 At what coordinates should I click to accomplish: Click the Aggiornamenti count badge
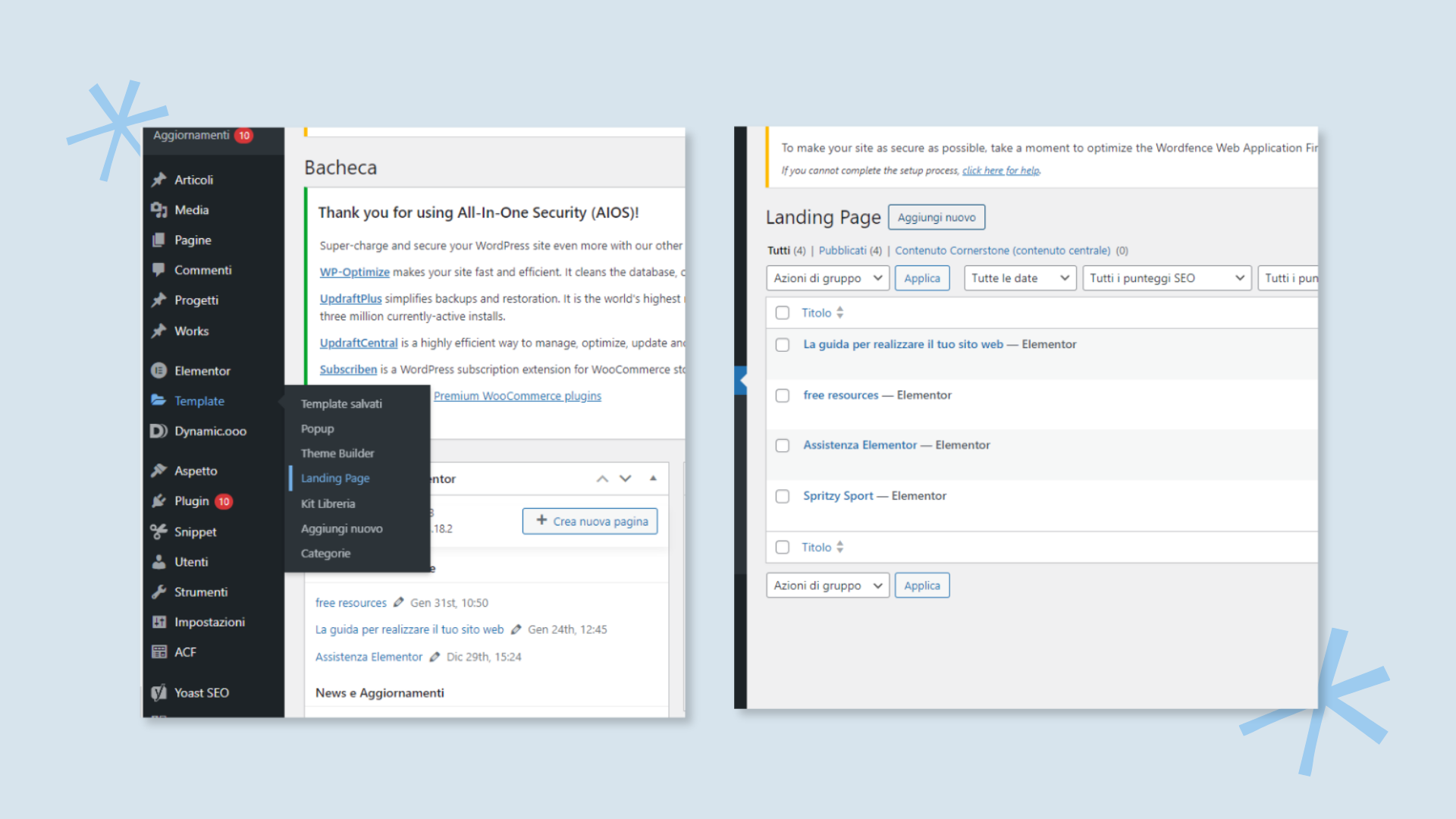pos(243,135)
